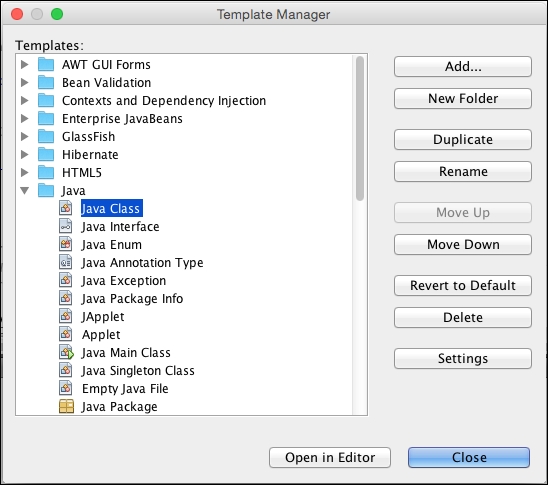Expand the Bean Validation folder
This screenshot has width=548, height=485.
(24, 82)
